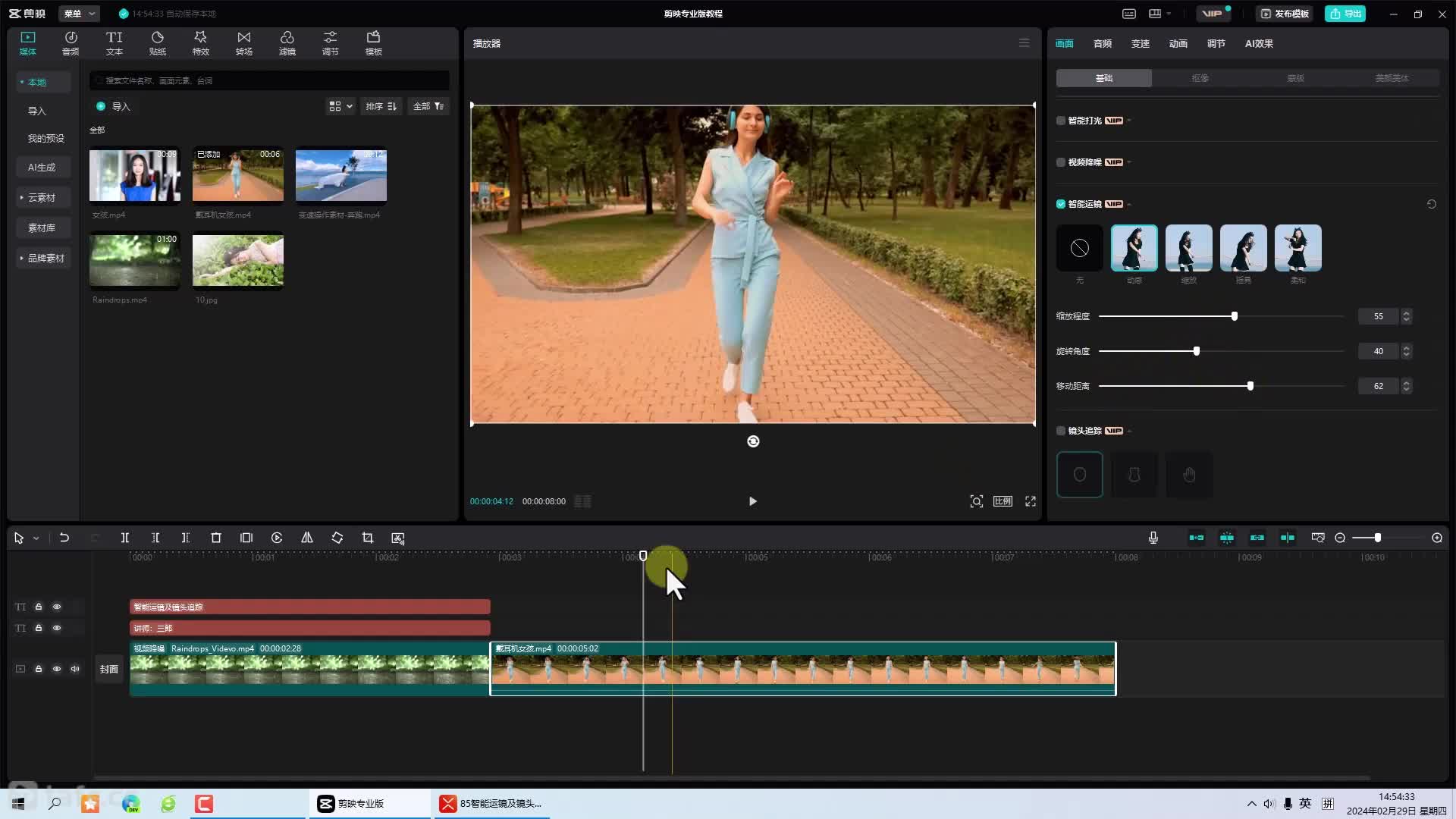Open the screen layout dropdown in the title bar

(x=1160, y=14)
